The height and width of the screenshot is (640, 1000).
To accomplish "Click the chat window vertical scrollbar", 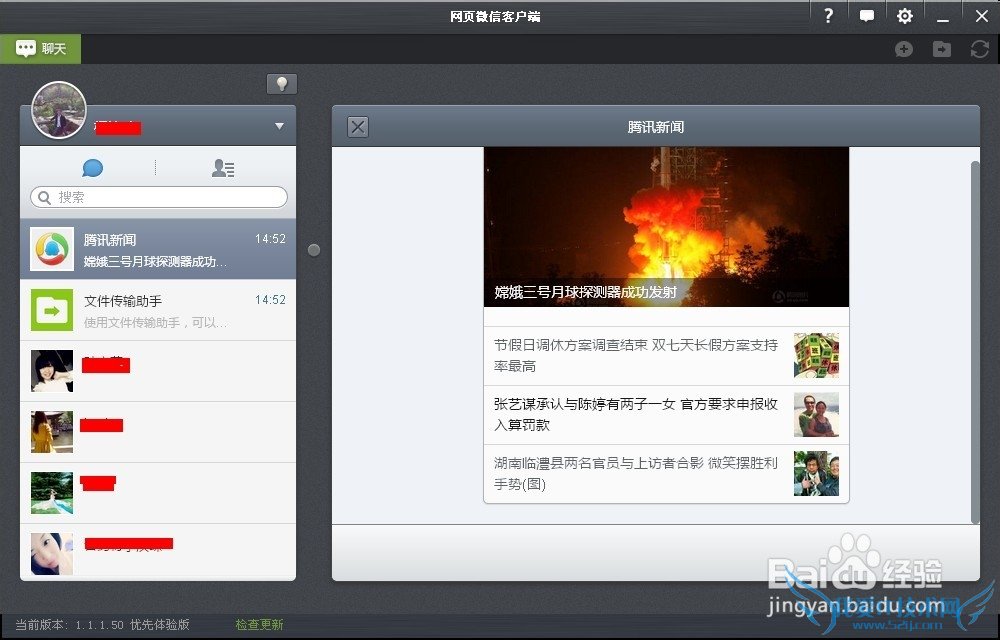I will click(x=974, y=342).
